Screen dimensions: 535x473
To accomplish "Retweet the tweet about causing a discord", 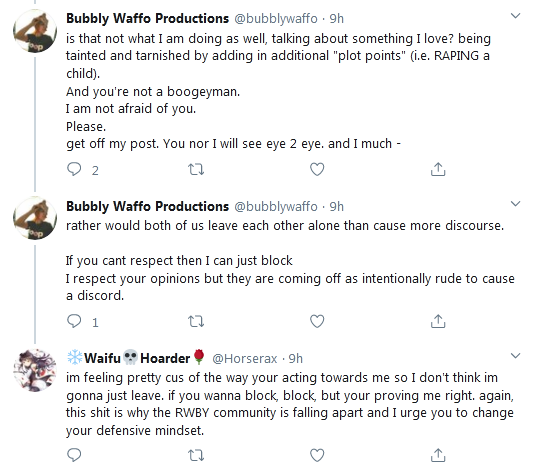I will 196,321.
